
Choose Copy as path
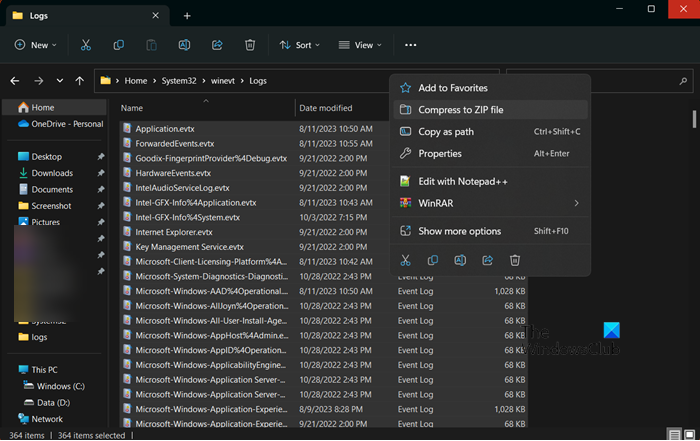tap(446, 131)
